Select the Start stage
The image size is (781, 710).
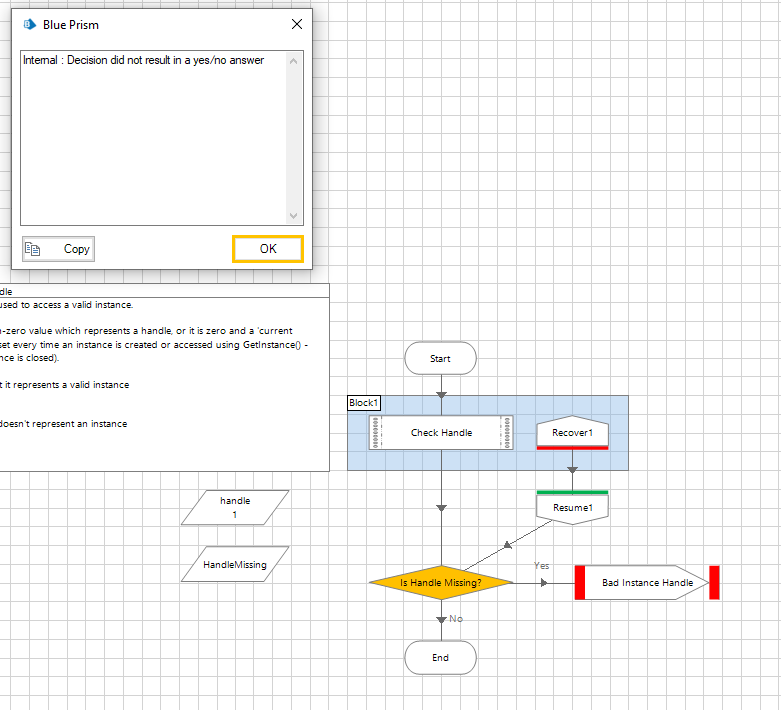pyautogui.click(x=440, y=358)
